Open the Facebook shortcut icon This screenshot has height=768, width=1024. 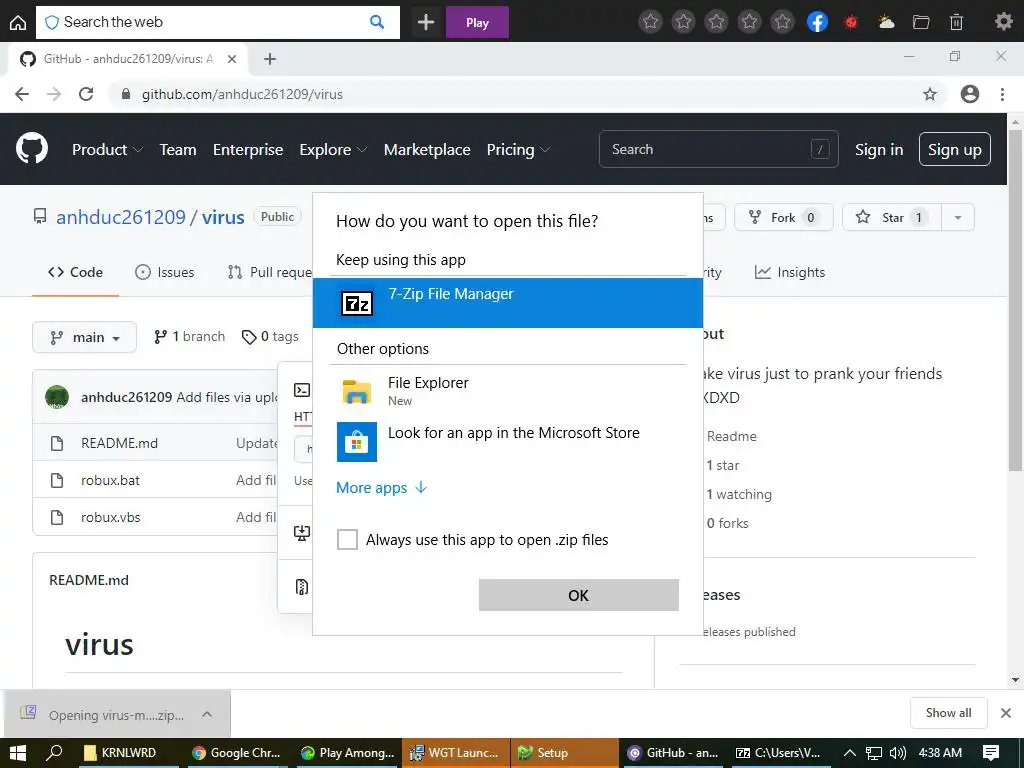click(817, 22)
